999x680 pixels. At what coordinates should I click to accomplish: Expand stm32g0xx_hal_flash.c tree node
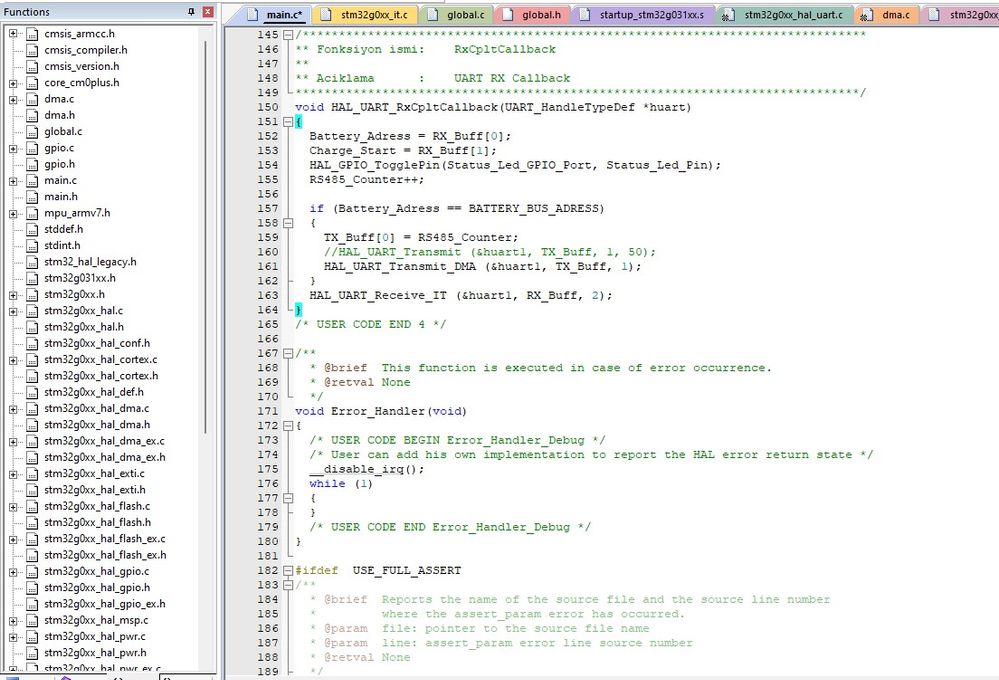coord(13,506)
